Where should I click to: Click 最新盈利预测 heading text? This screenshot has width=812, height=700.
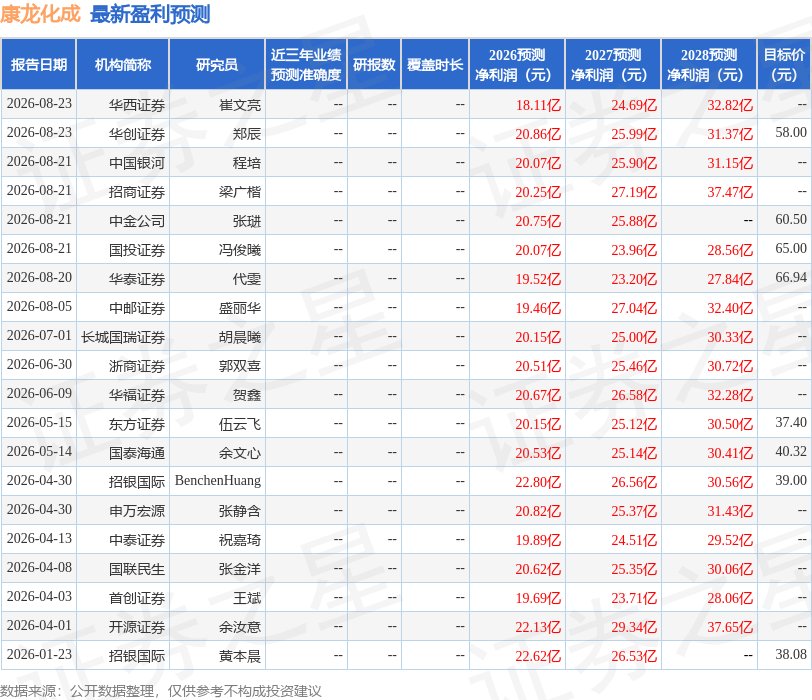pyautogui.click(x=150, y=14)
